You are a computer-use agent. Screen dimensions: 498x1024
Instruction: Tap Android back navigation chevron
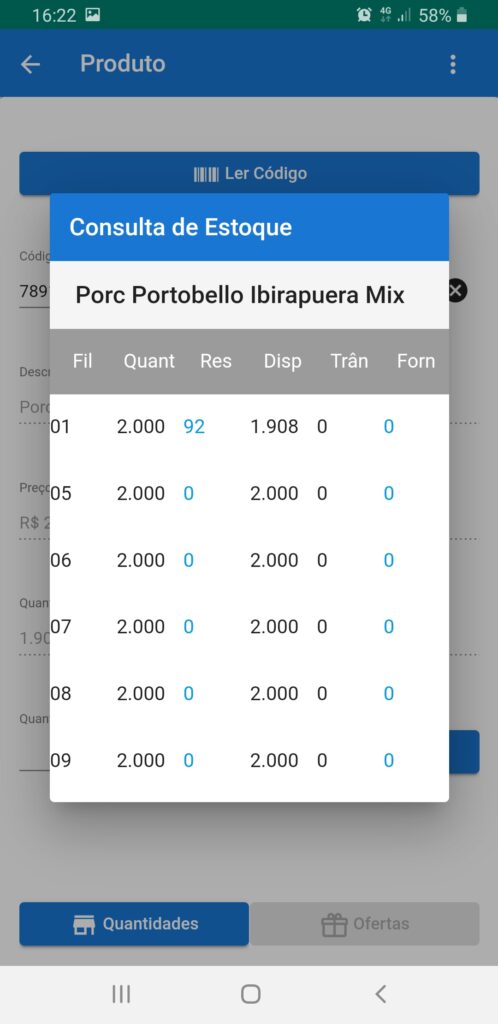click(381, 994)
